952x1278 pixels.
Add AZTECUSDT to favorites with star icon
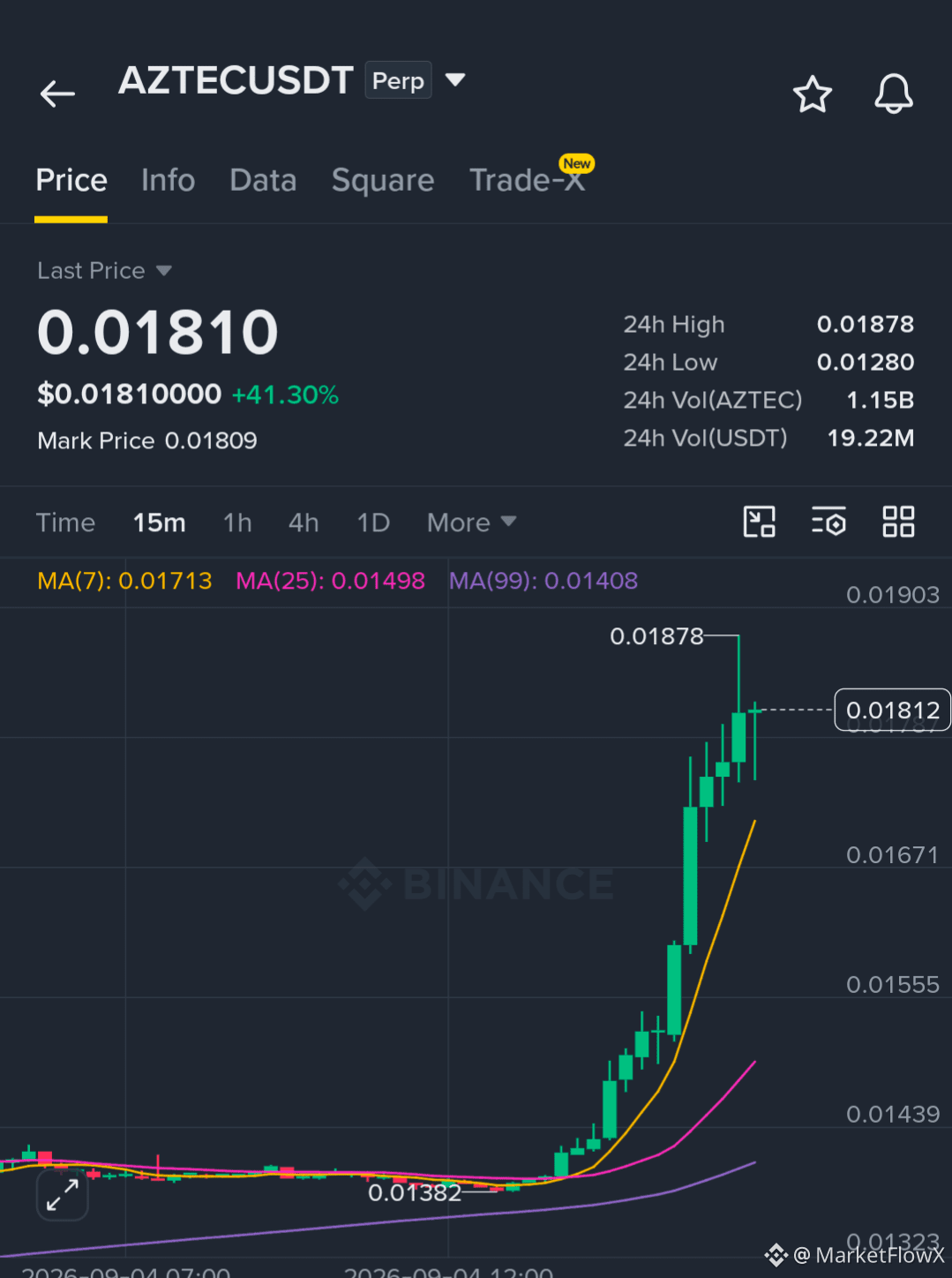point(812,94)
